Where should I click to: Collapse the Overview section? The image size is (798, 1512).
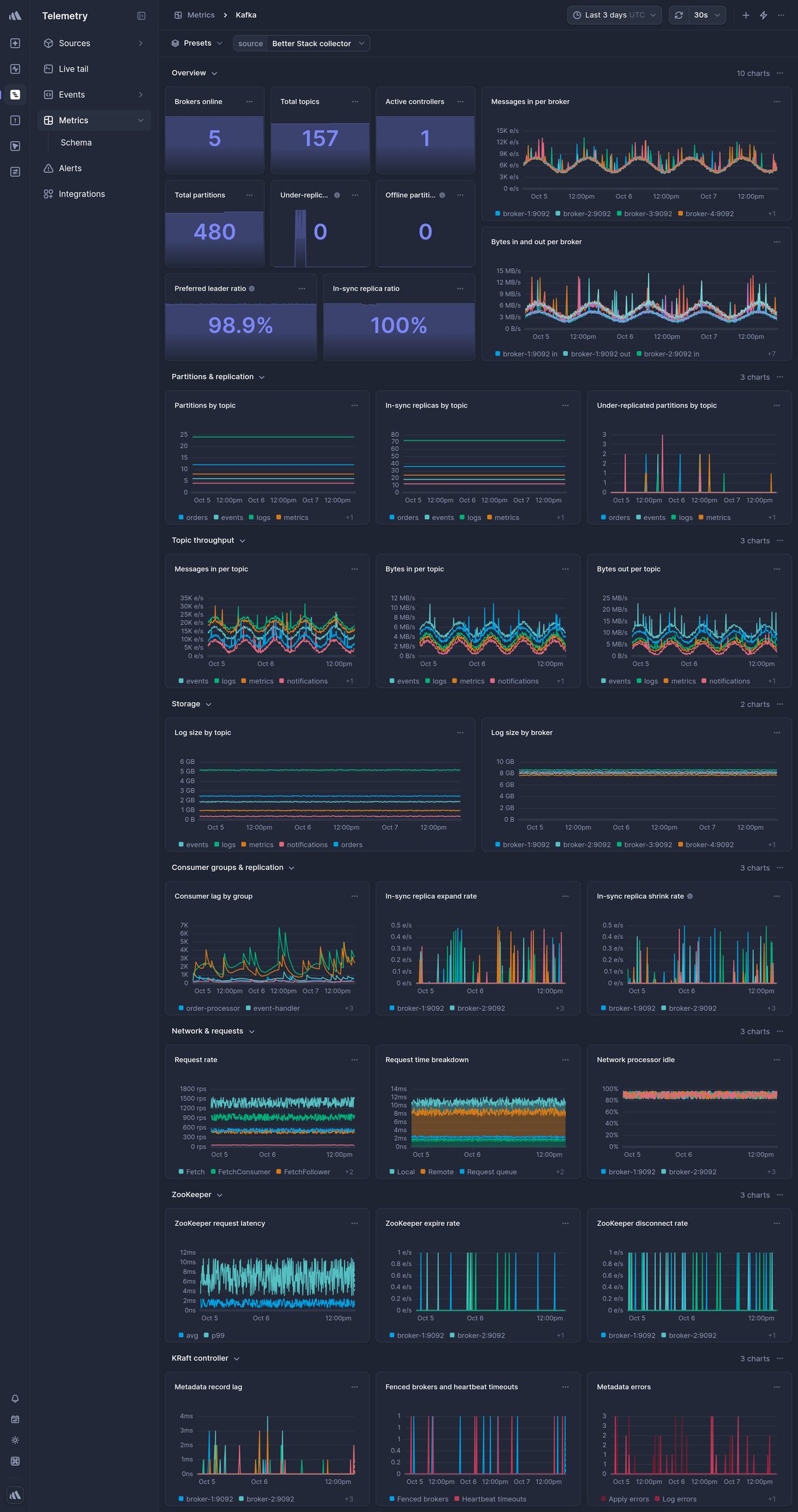pos(194,73)
